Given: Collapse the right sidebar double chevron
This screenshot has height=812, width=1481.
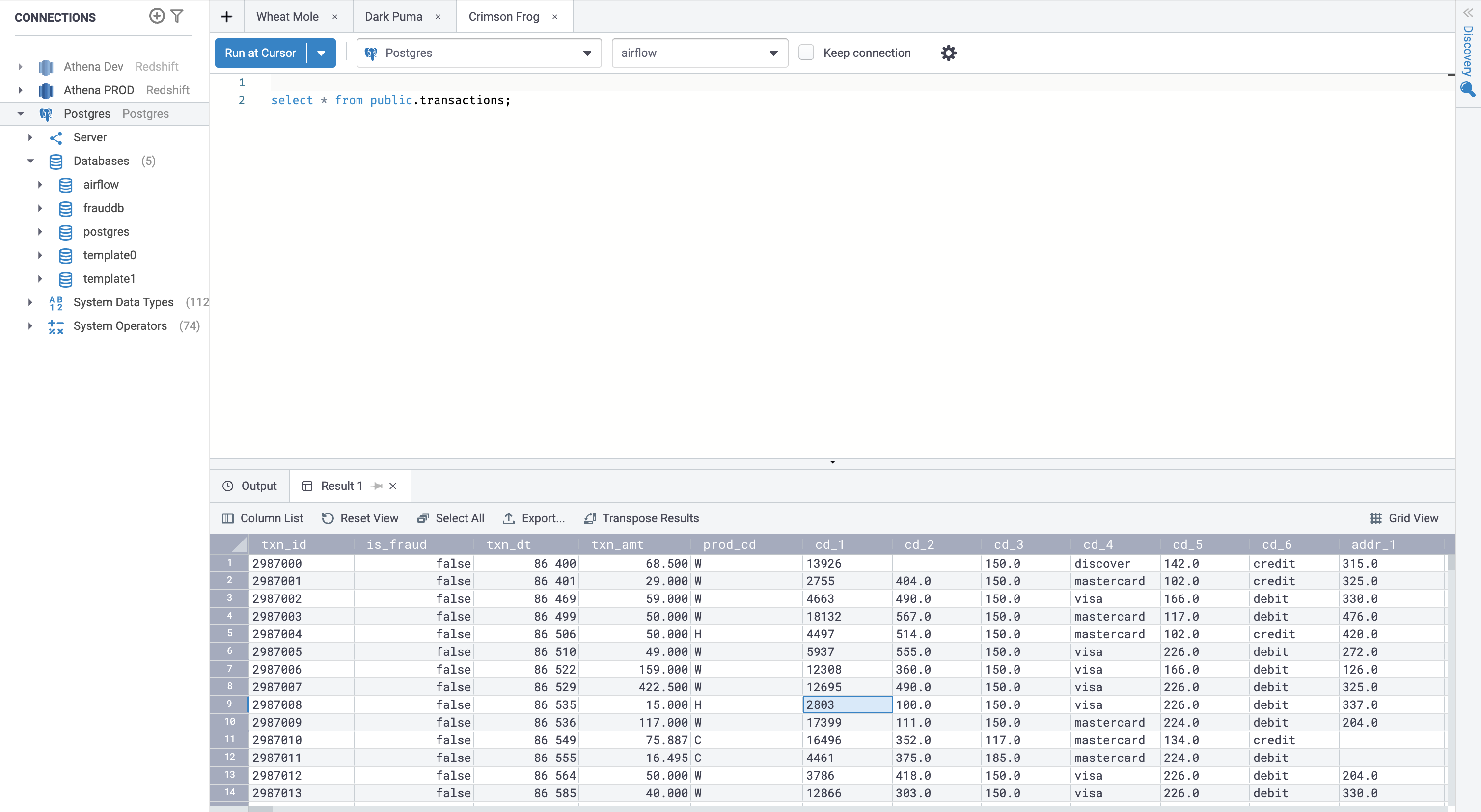Looking at the screenshot, I should click(1468, 13).
